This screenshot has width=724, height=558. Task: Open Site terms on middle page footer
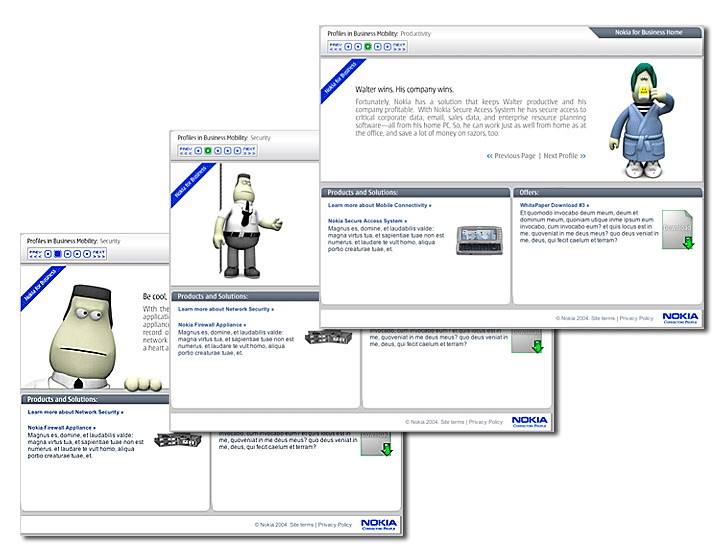(452, 422)
